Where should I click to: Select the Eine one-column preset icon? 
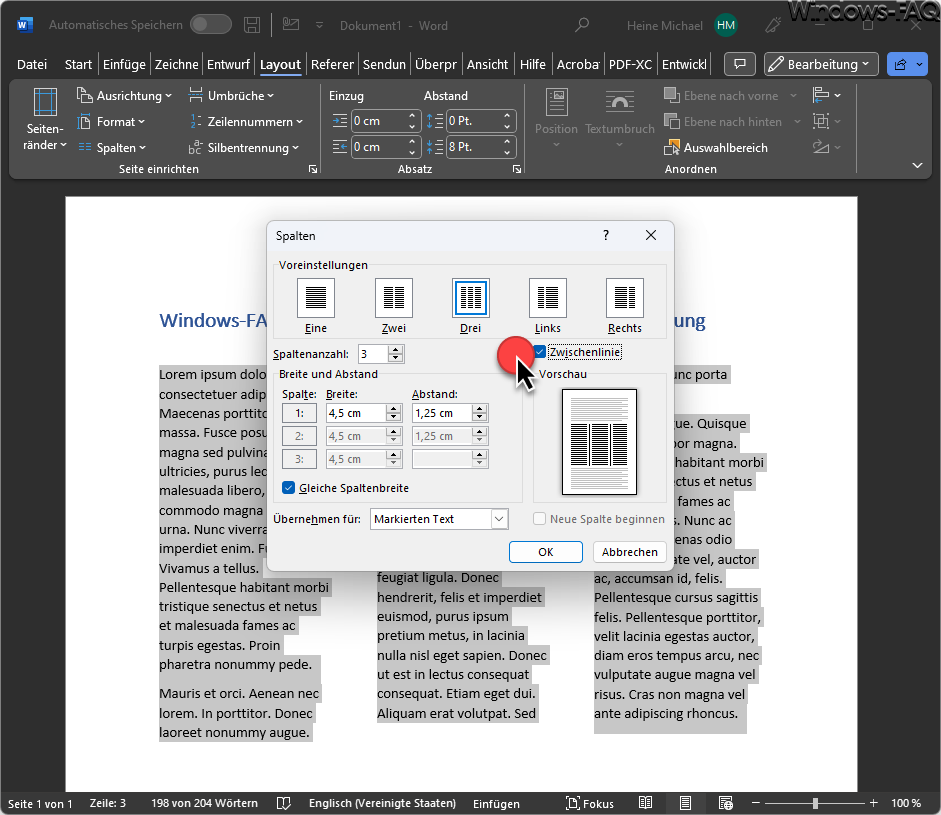[x=316, y=298]
